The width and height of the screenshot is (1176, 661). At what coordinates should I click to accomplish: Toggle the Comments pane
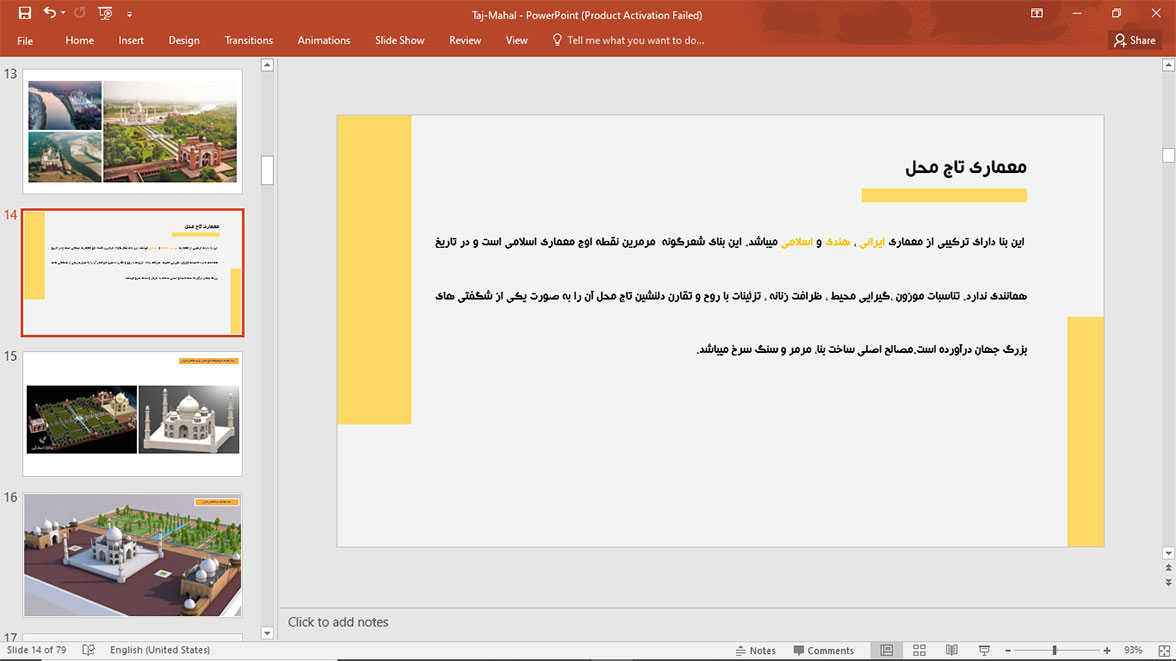point(822,650)
